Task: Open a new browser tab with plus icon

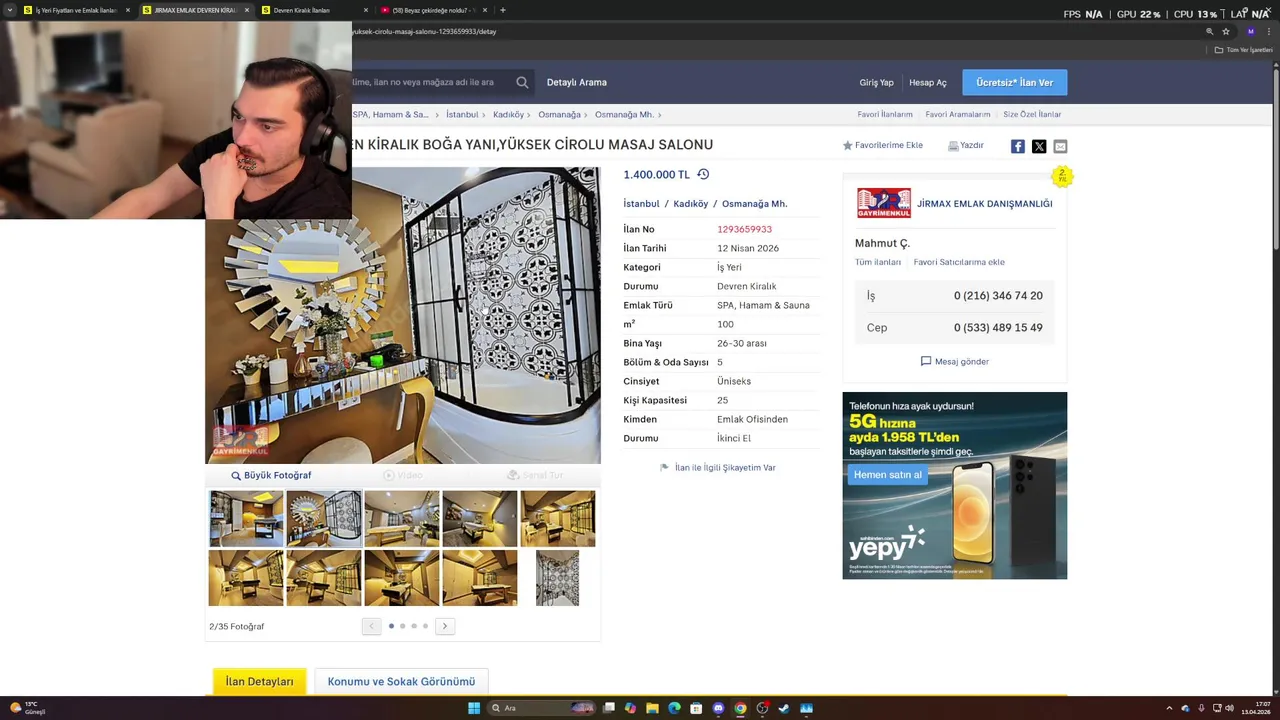Action: click(x=502, y=10)
